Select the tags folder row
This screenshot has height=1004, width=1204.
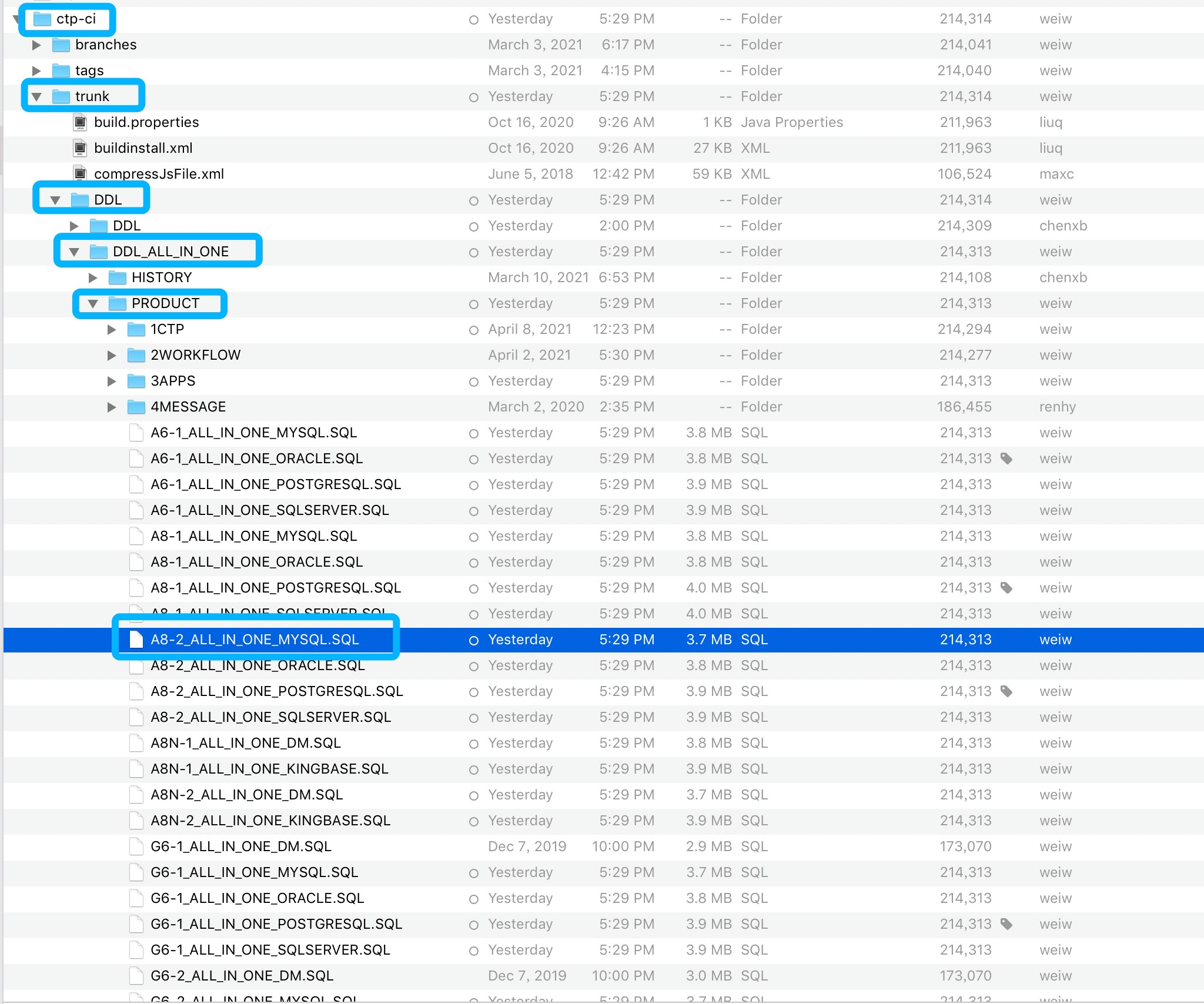click(x=89, y=71)
